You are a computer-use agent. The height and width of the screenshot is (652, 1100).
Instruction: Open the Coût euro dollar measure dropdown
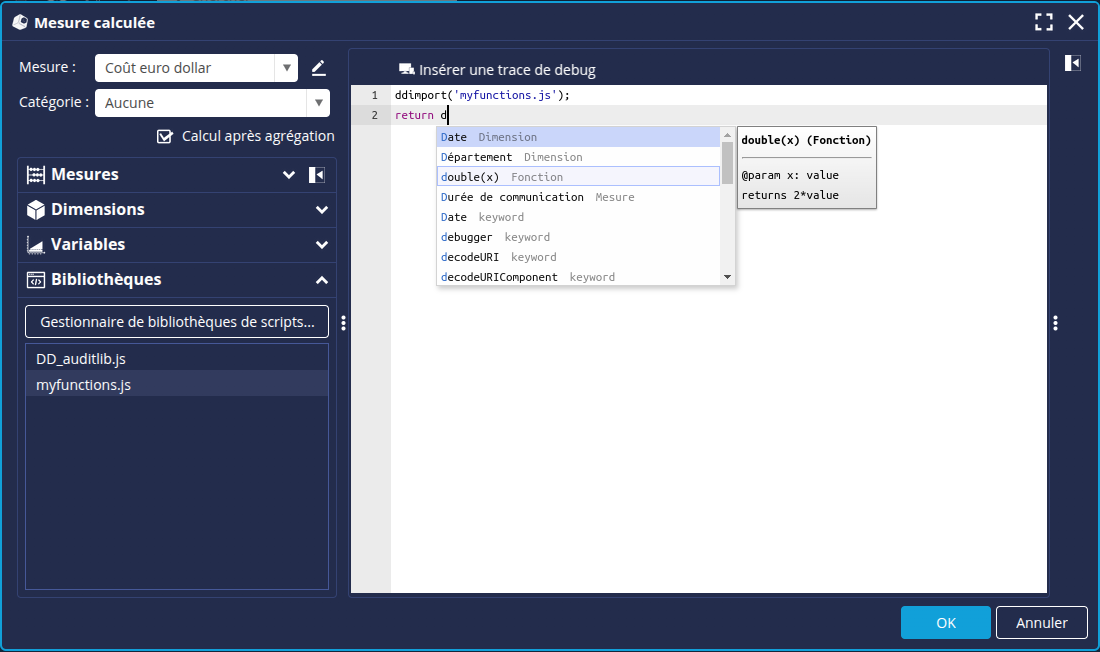[288, 67]
